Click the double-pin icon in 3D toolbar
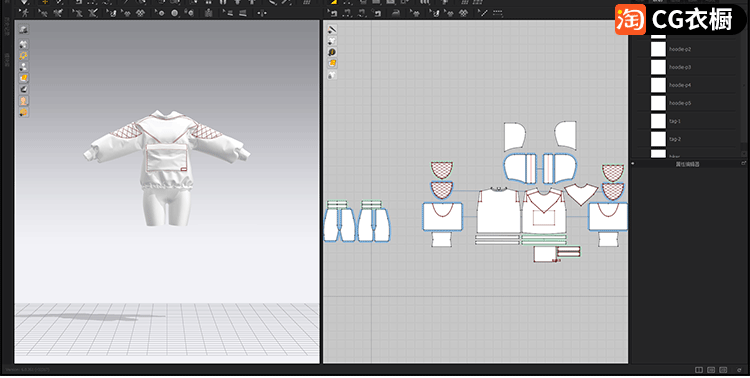750x378 pixels. tap(57, 13)
